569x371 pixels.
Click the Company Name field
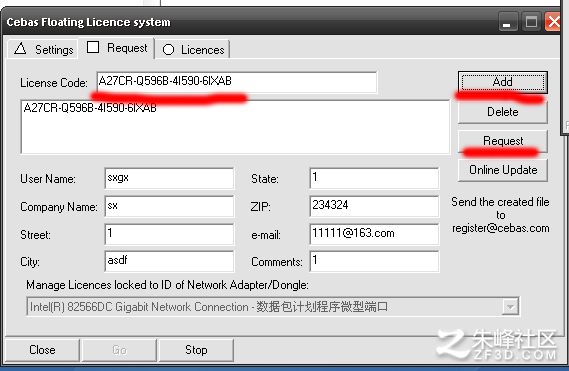point(169,206)
